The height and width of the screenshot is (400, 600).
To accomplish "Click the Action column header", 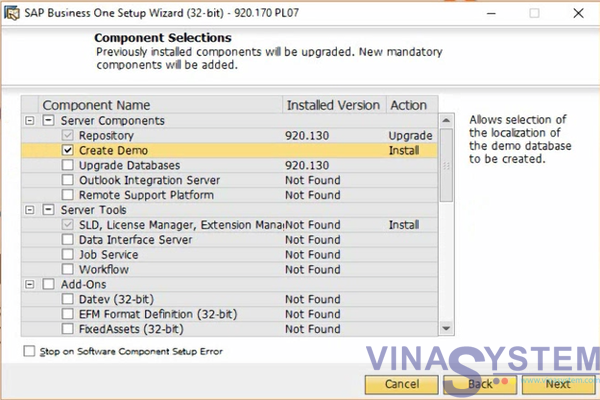I will (412, 105).
